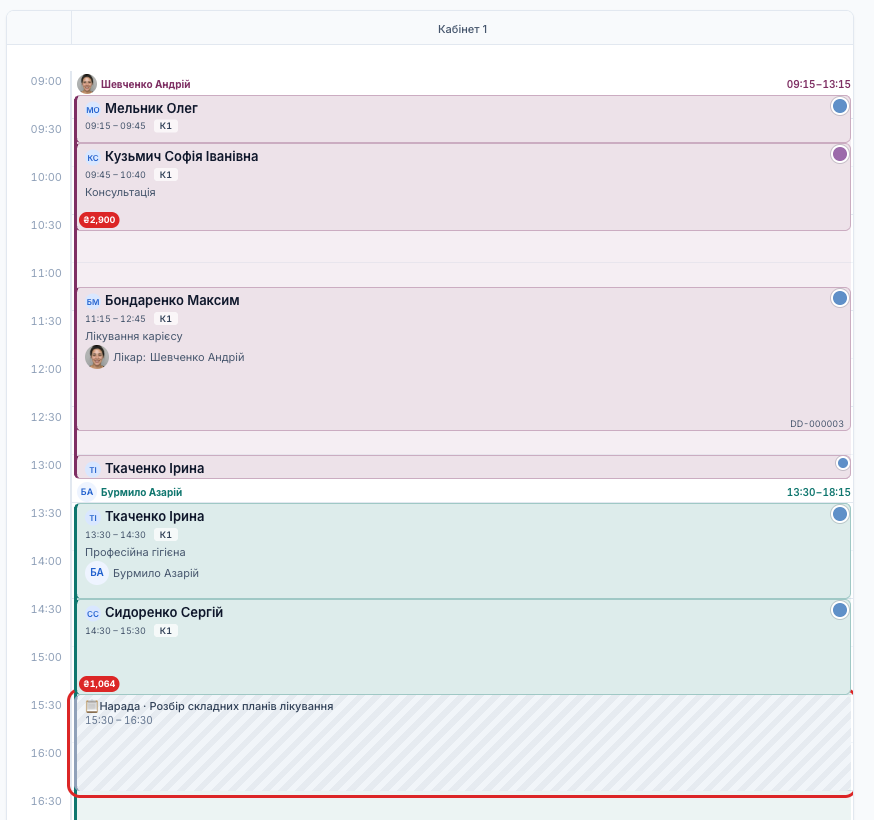Open patient name Мельник Олег
The height and width of the screenshot is (820, 874).
tap(151, 108)
